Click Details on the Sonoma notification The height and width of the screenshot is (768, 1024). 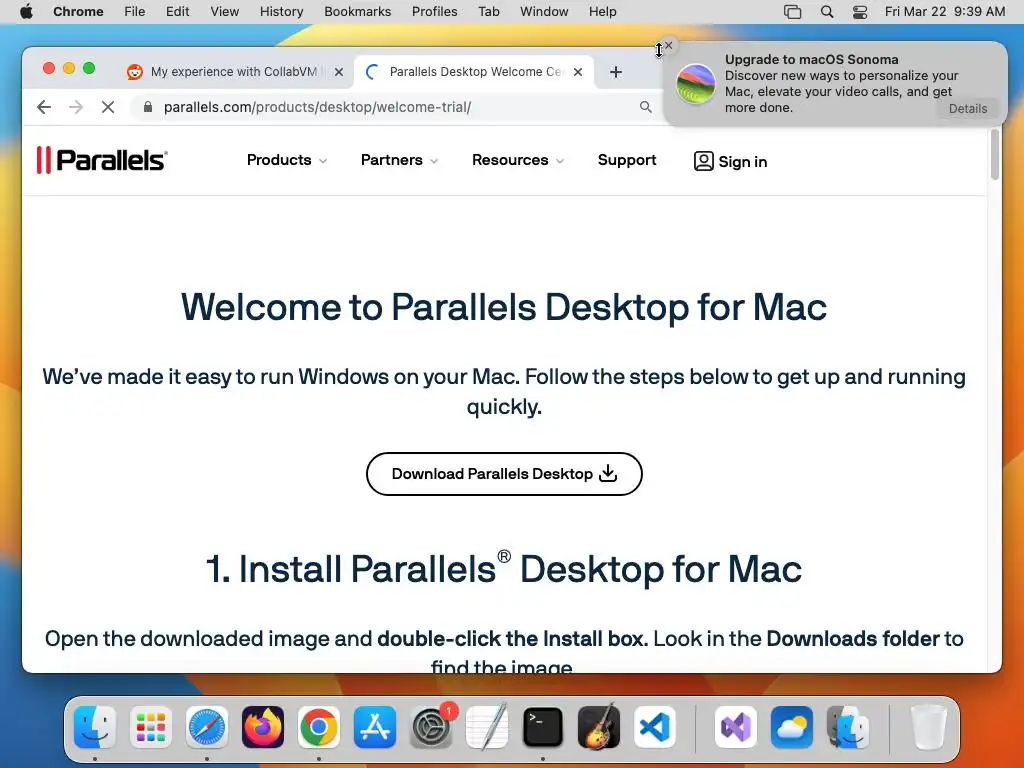coord(968,108)
